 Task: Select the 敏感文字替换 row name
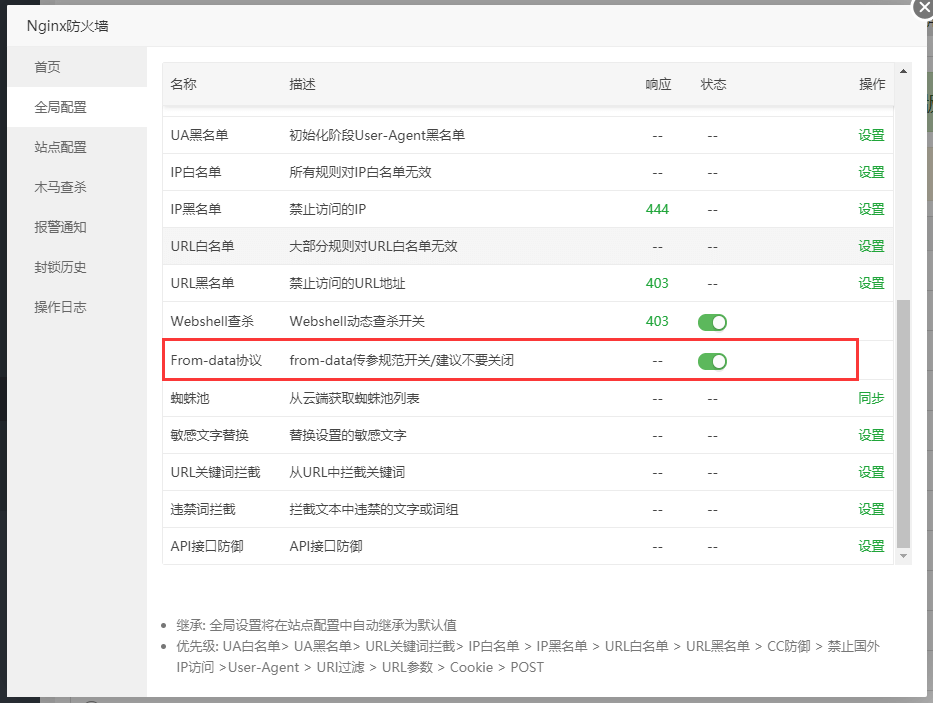pyautogui.click(x=209, y=435)
